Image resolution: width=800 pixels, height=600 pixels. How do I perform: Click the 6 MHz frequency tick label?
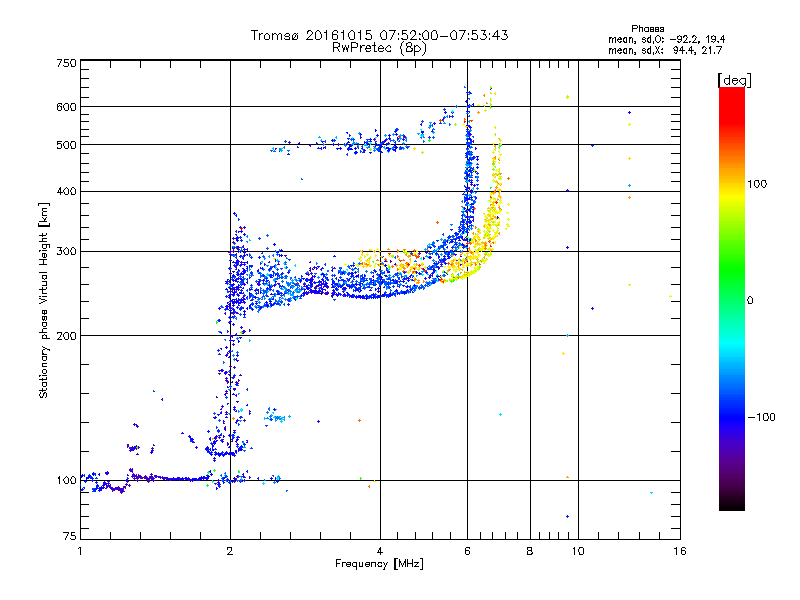click(x=467, y=551)
